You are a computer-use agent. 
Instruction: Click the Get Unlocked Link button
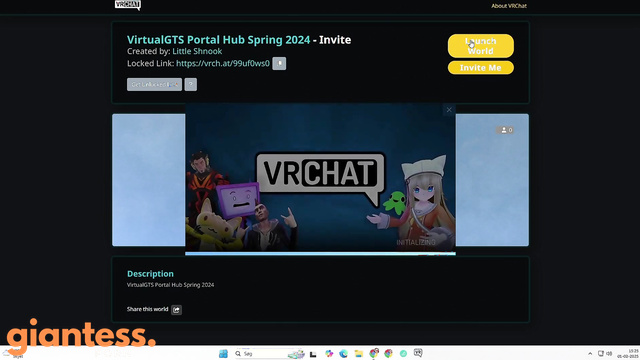pos(154,84)
